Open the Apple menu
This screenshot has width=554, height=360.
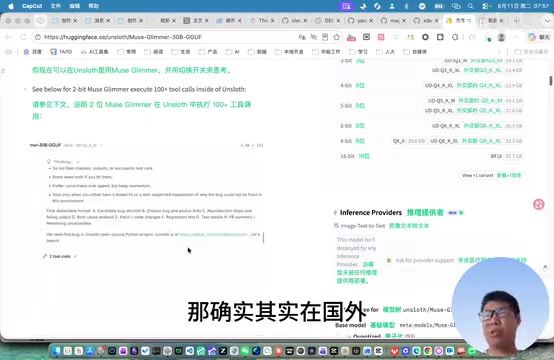[11, 6]
